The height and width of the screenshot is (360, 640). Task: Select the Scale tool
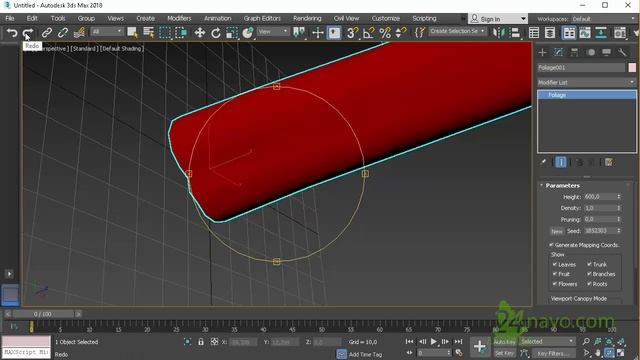(x=231, y=33)
